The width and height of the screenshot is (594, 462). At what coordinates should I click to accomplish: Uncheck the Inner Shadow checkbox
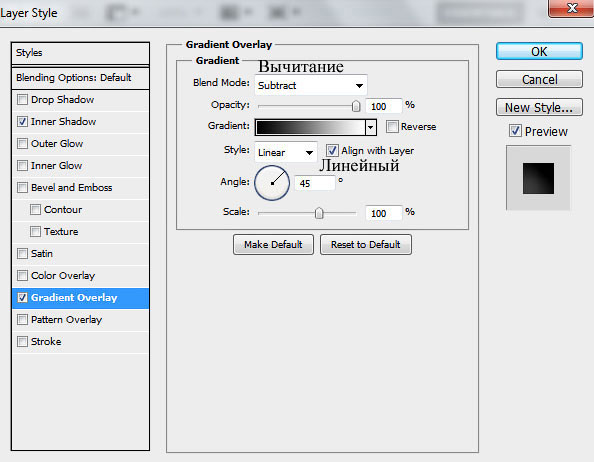coord(22,122)
